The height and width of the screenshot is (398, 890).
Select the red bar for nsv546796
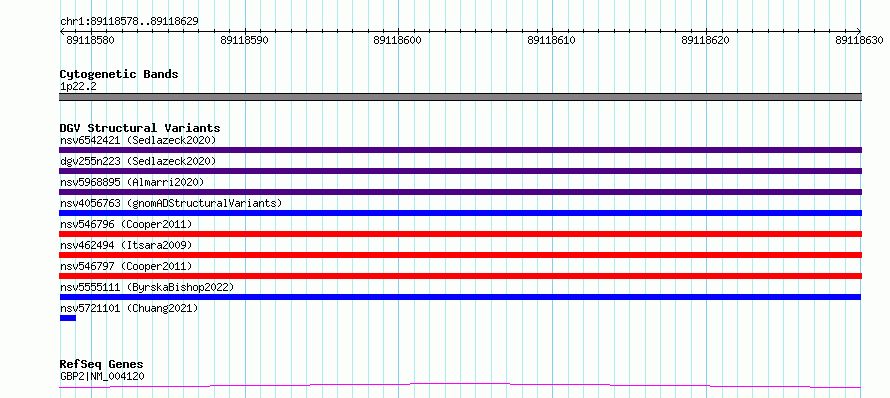(460, 234)
